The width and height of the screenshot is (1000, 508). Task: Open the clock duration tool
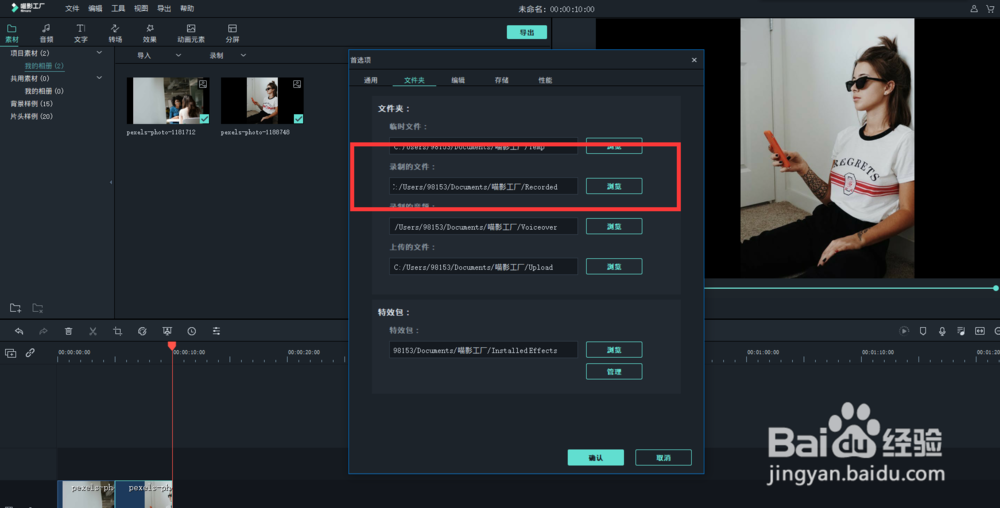(191, 331)
